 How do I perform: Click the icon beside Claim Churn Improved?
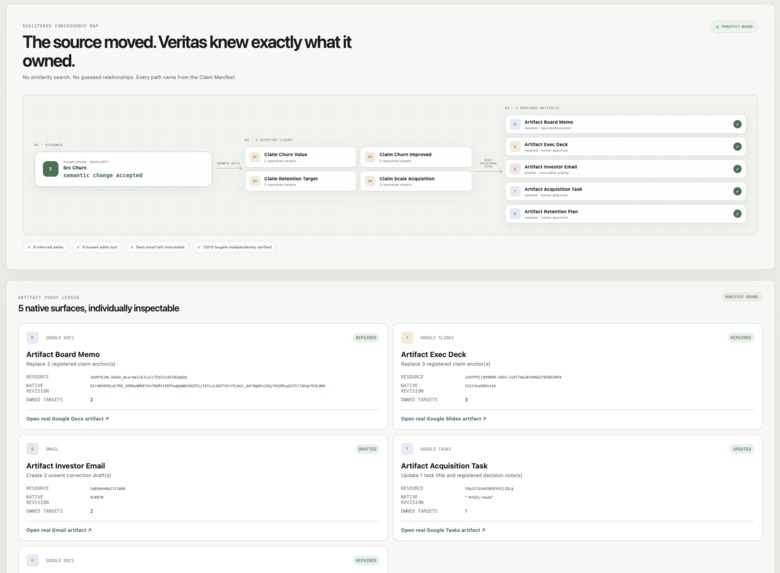(x=370, y=157)
